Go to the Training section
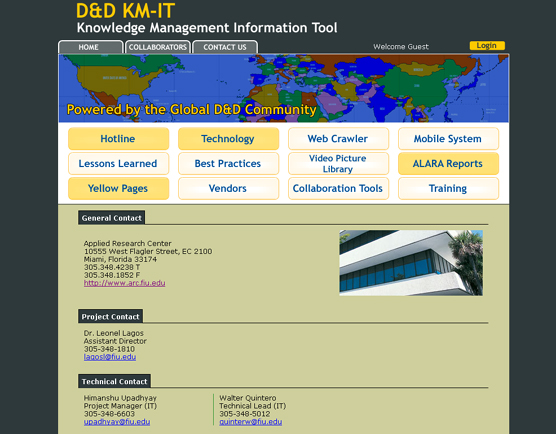 click(x=448, y=188)
